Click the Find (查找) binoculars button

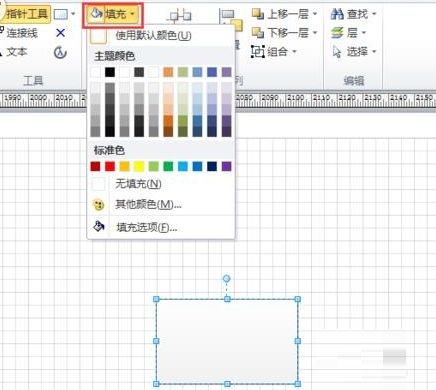(x=349, y=14)
